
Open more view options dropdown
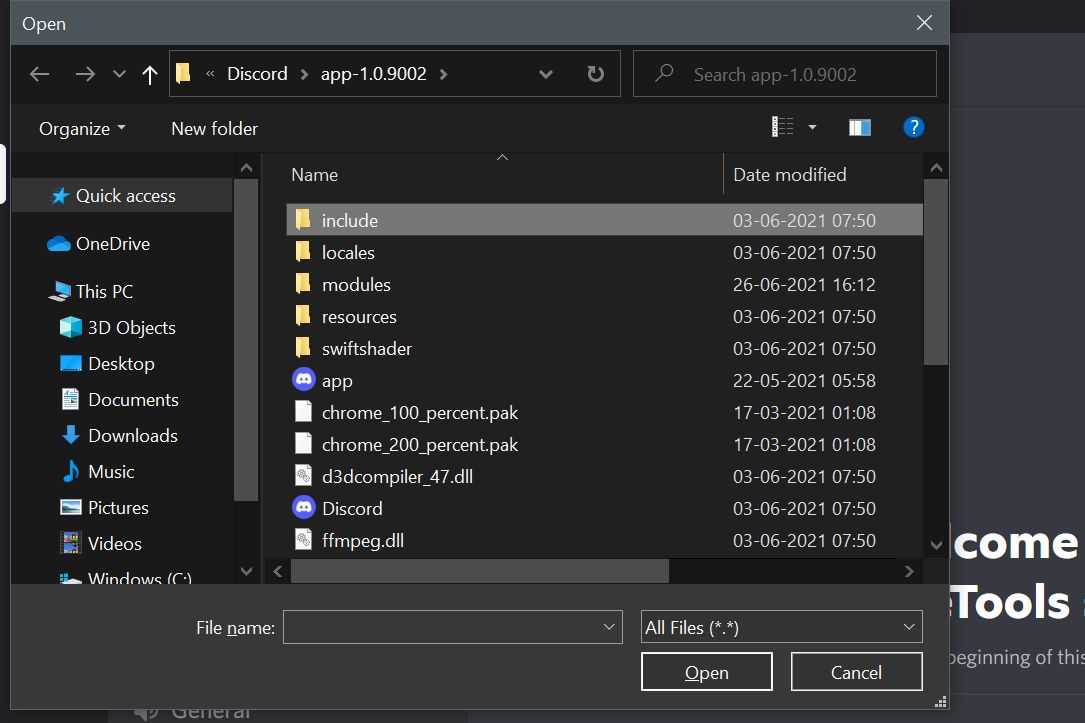click(812, 127)
